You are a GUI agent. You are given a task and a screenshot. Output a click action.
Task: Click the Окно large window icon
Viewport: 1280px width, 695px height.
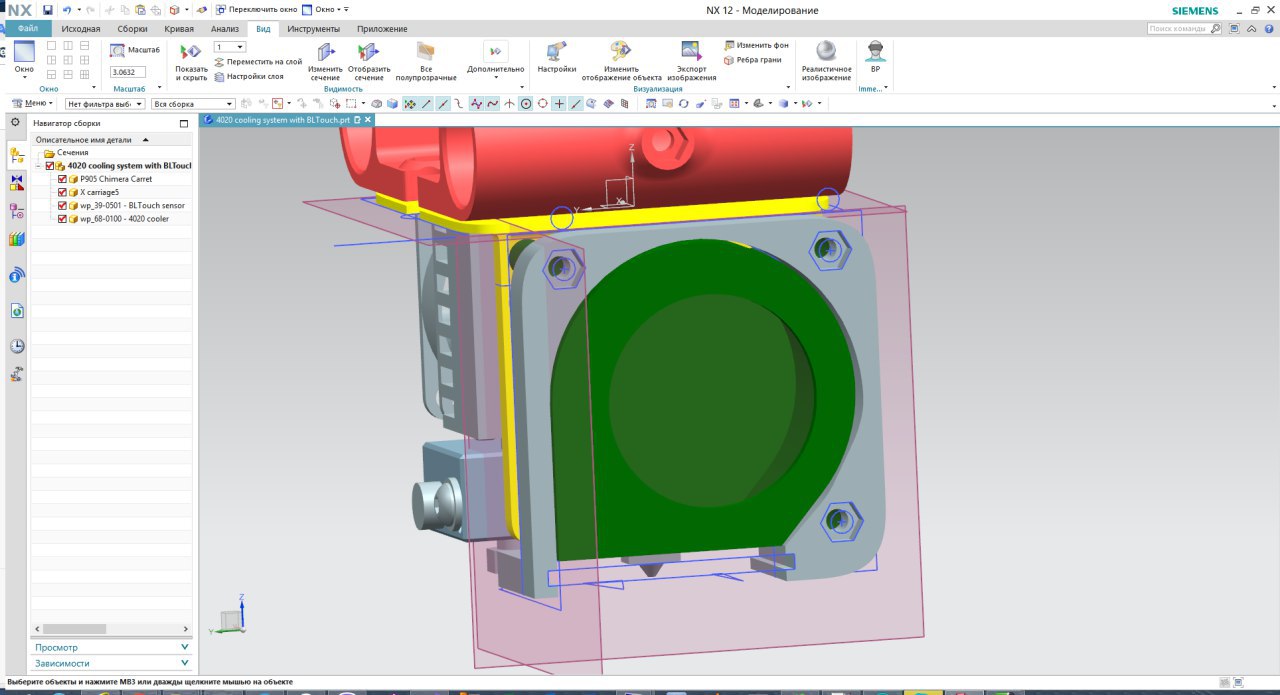(24, 53)
